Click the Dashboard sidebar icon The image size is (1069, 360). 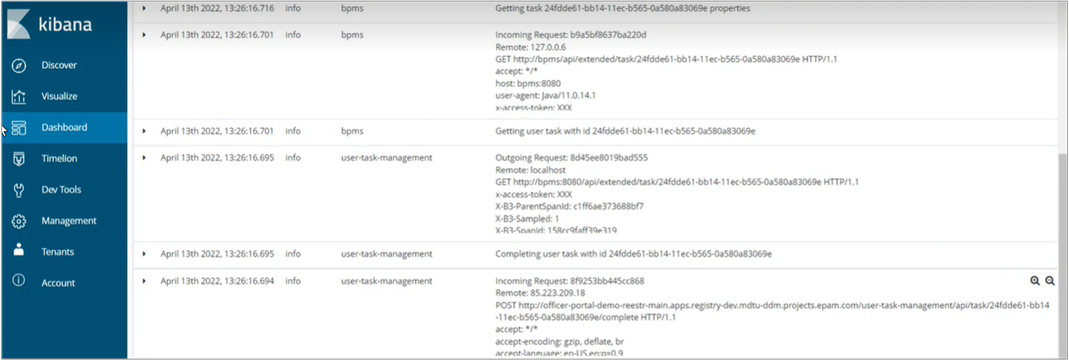[19, 128]
